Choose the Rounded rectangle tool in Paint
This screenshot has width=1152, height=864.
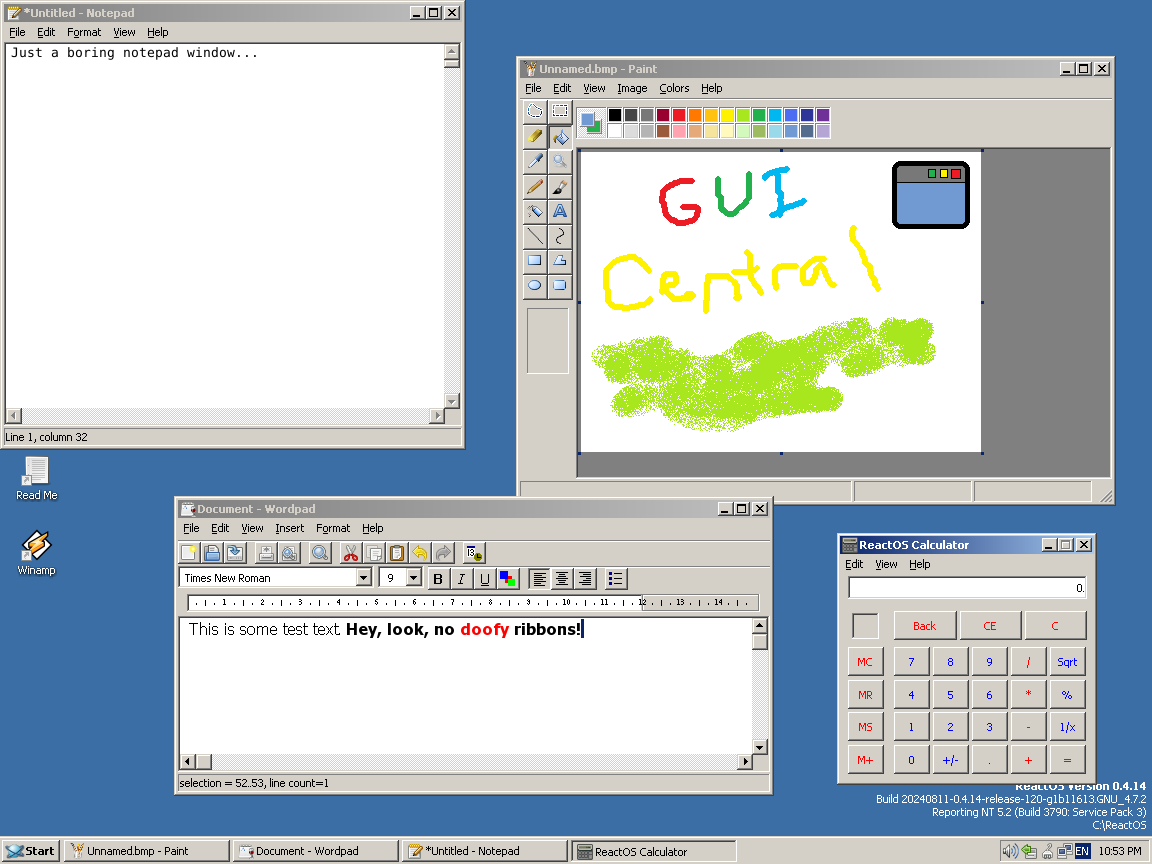[560, 286]
